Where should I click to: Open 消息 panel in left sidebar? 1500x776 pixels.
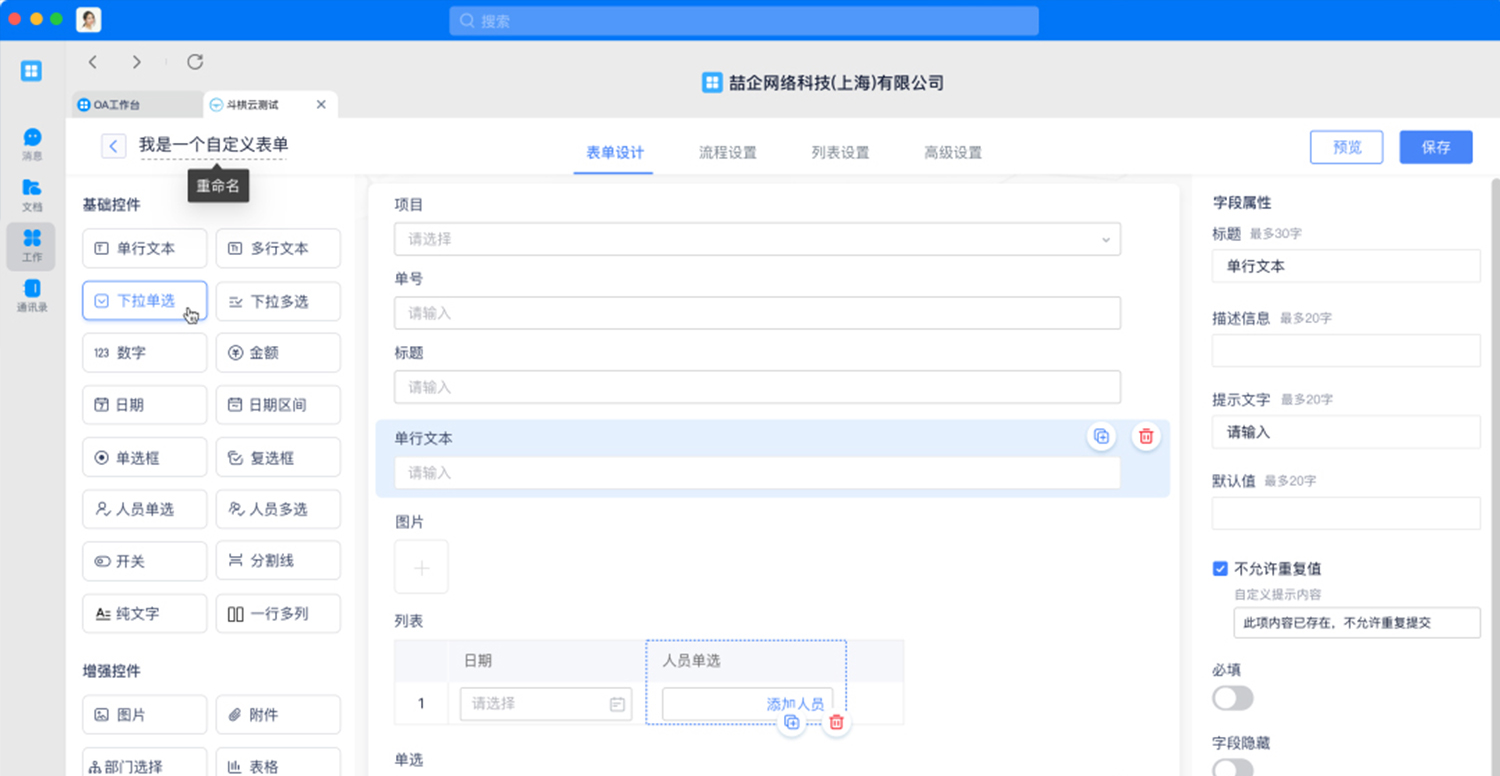(x=31, y=140)
